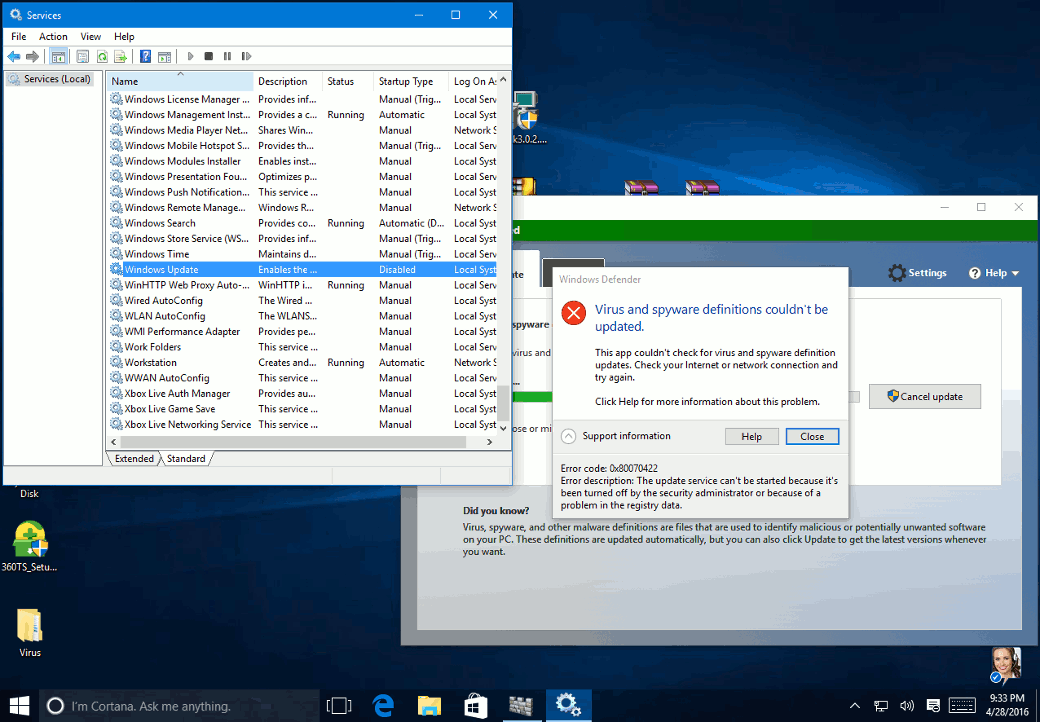Image resolution: width=1040 pixels, height=722 pixels.
Task: Click the Help button in error dialog
Action: tap(751, 437)
